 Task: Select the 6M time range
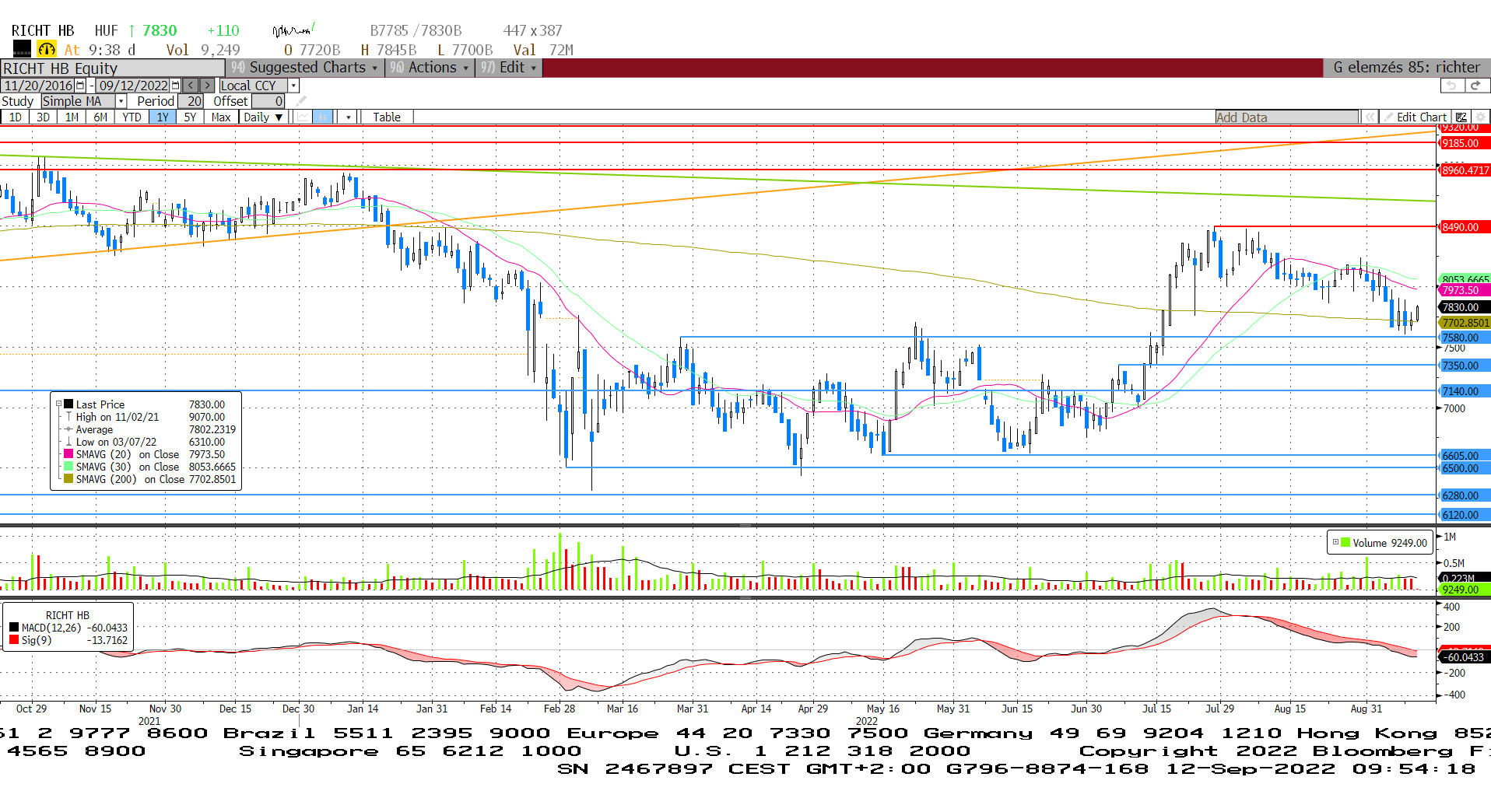[x=101, y=117]
